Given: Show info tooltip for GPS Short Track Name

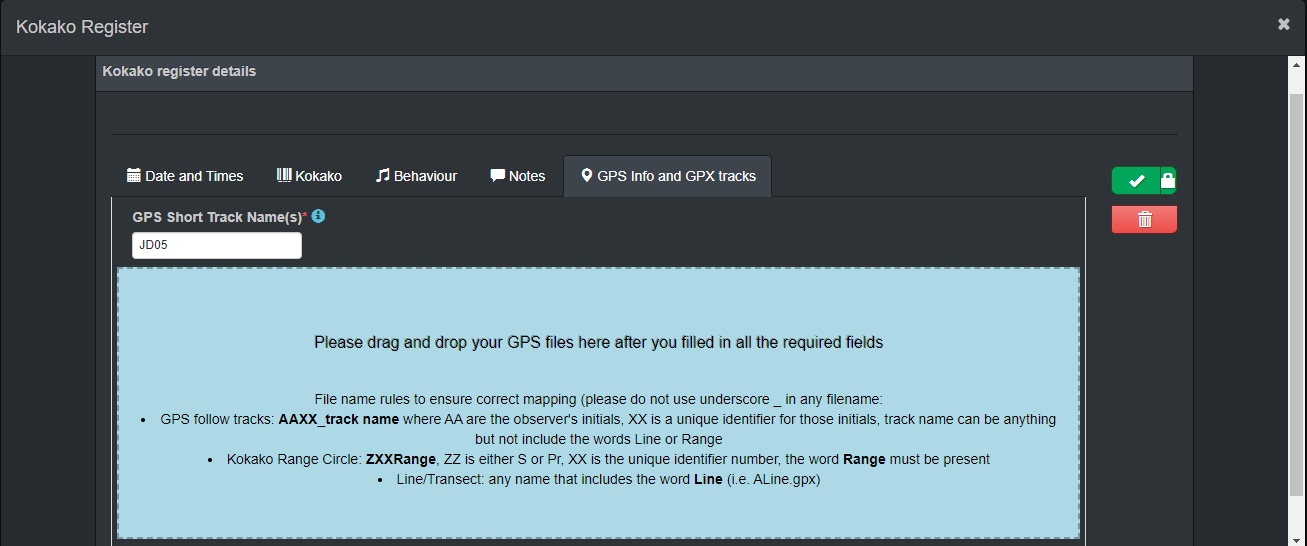Looking at the screenshot, I should 319,216.
